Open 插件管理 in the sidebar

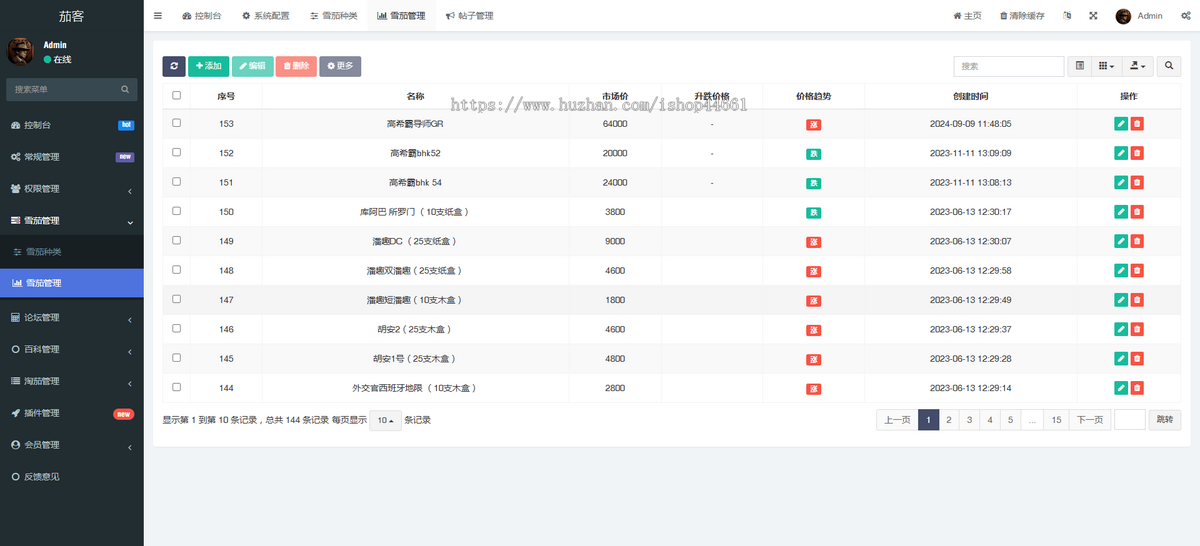pyautogui.click(x=71, y=413)
